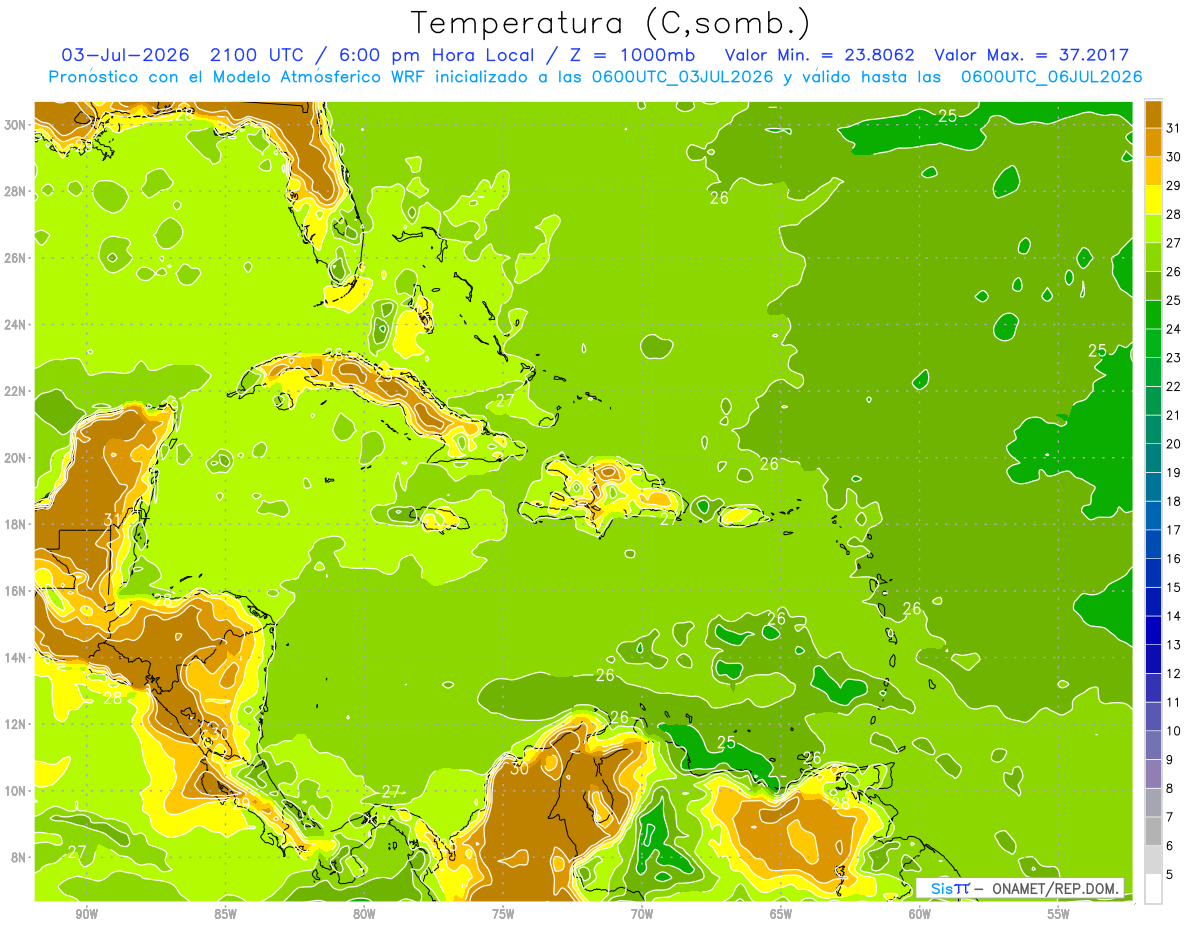Click legend value 6 on the color scale
Image resolution: width=1200 pixels, height=927 pixels.
(1169, 846)
